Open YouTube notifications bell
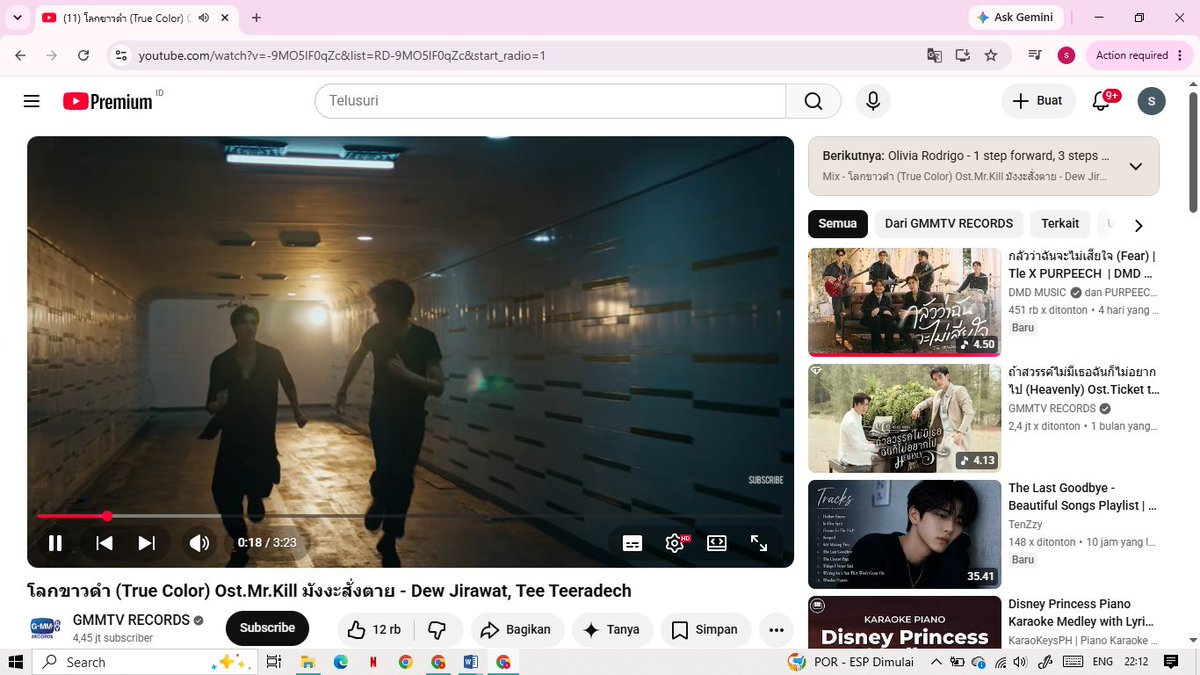1200x675 pixels. point(1101,101)
